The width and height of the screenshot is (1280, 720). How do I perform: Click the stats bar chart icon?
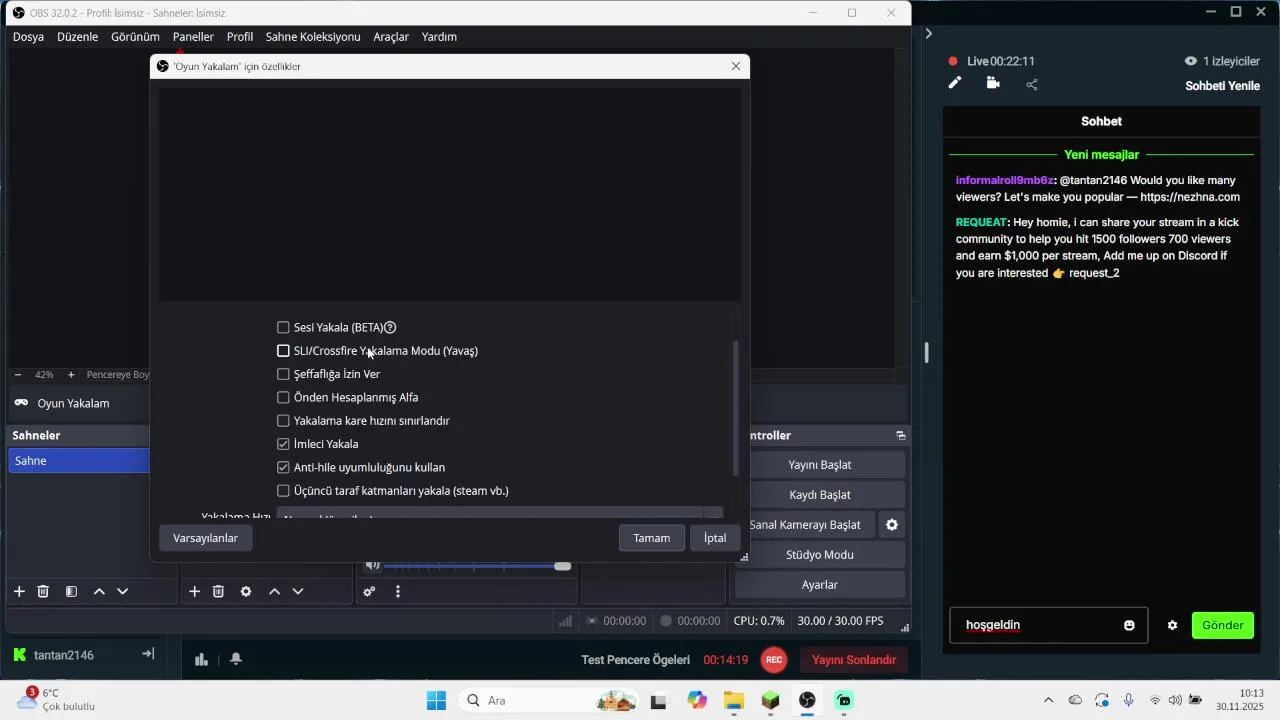201,659
